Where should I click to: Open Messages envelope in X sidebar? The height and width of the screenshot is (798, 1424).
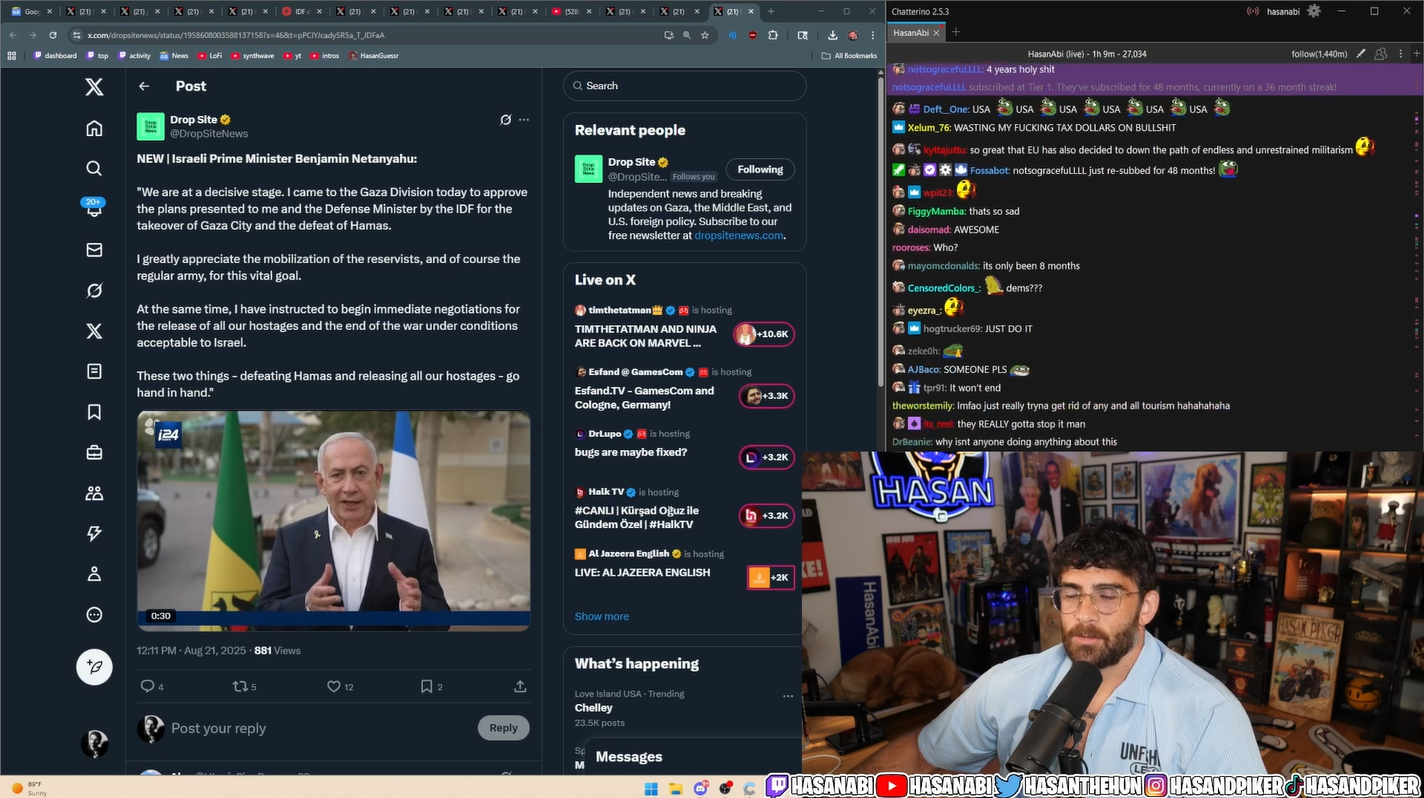(x=94, y=250)
